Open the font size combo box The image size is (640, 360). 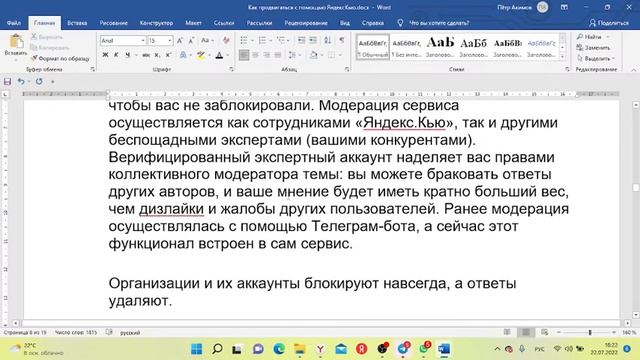click(x=160, y=40)
